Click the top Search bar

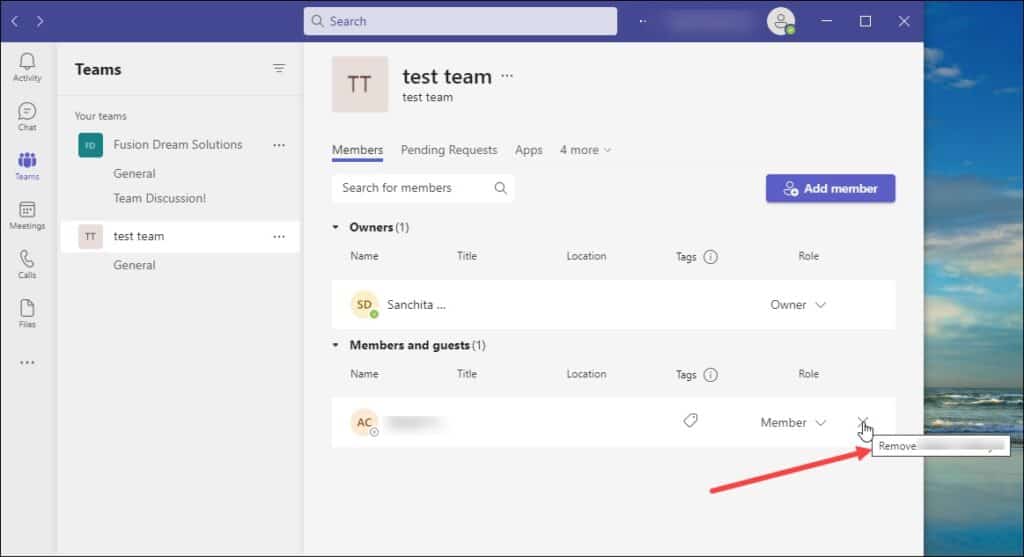click(x=460, y=21)
